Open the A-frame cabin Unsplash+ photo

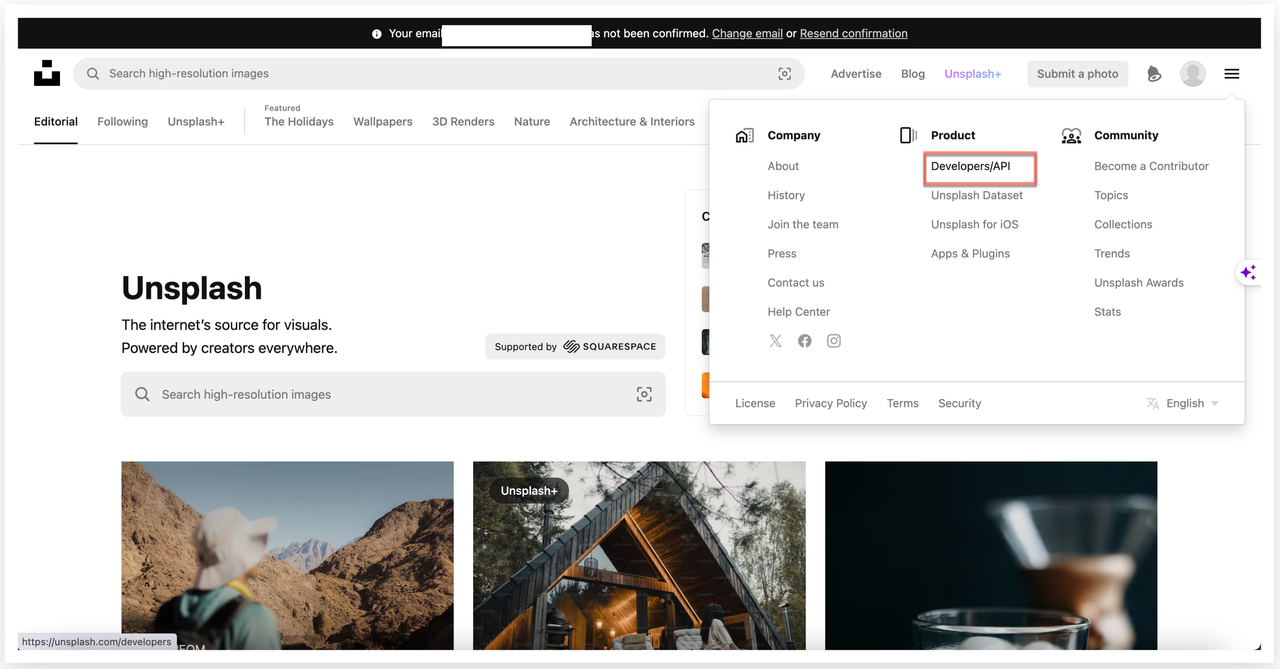tap(639, 555)
